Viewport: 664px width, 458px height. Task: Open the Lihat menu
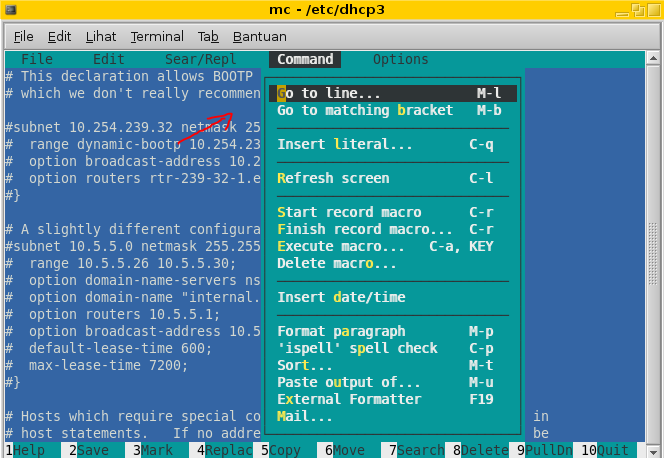click(101, 37)
